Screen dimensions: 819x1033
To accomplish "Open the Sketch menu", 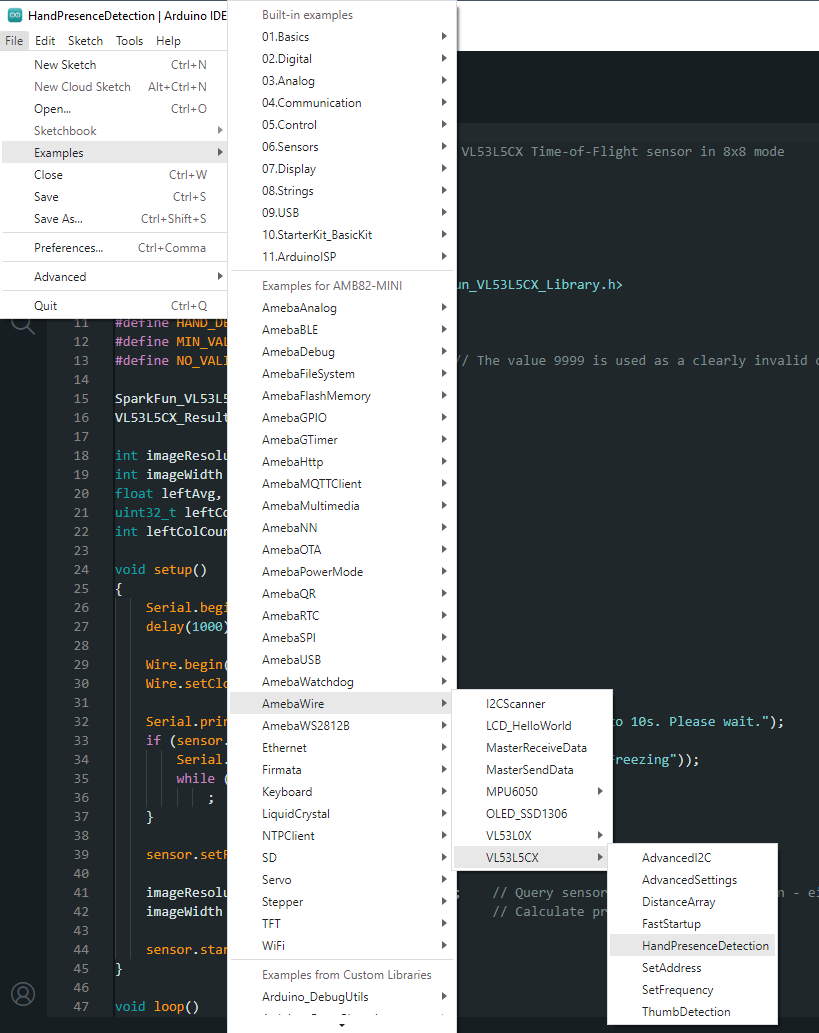I will click(85, 41).
